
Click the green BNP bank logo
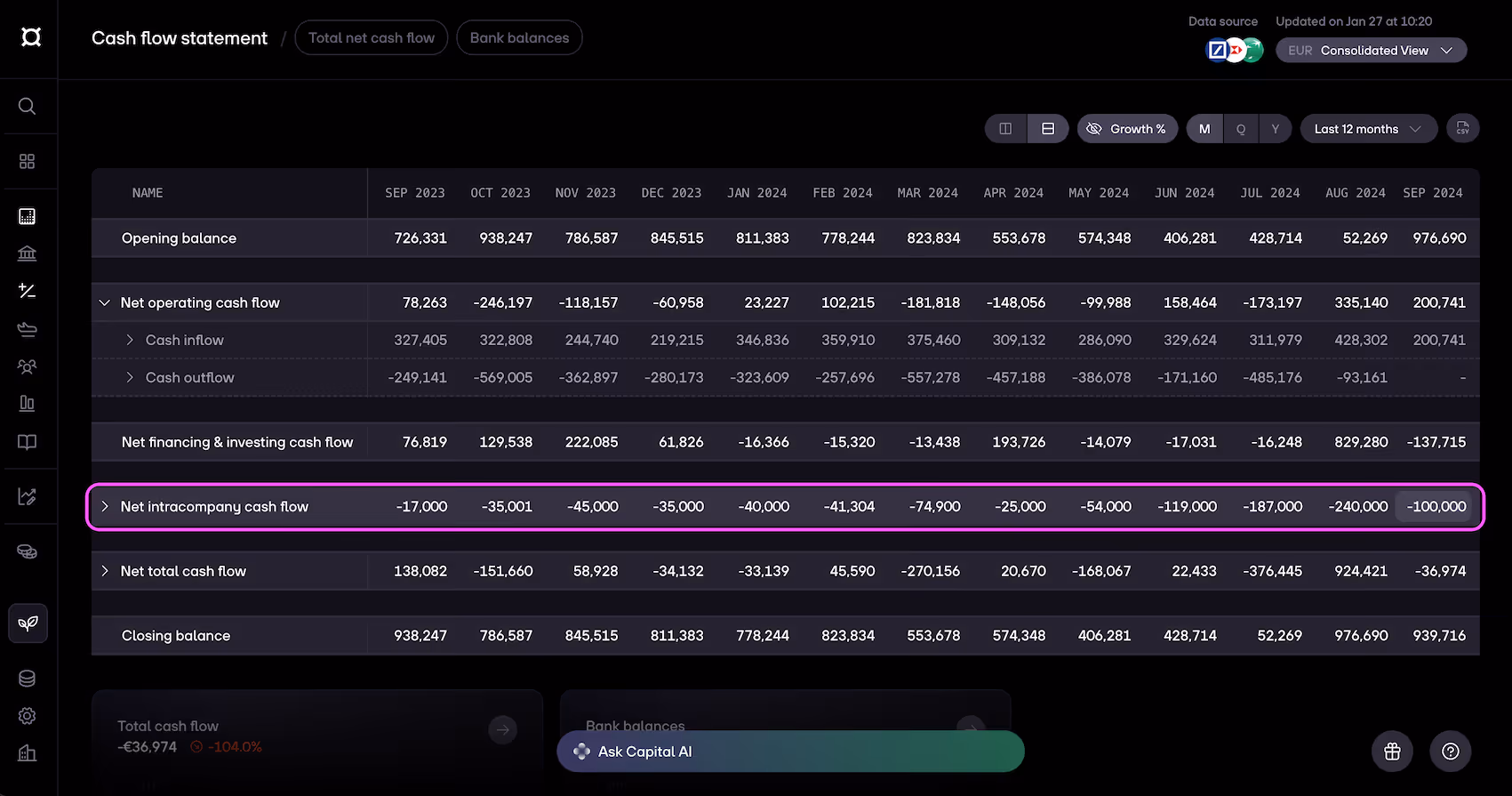click(x=1254, y=51)
